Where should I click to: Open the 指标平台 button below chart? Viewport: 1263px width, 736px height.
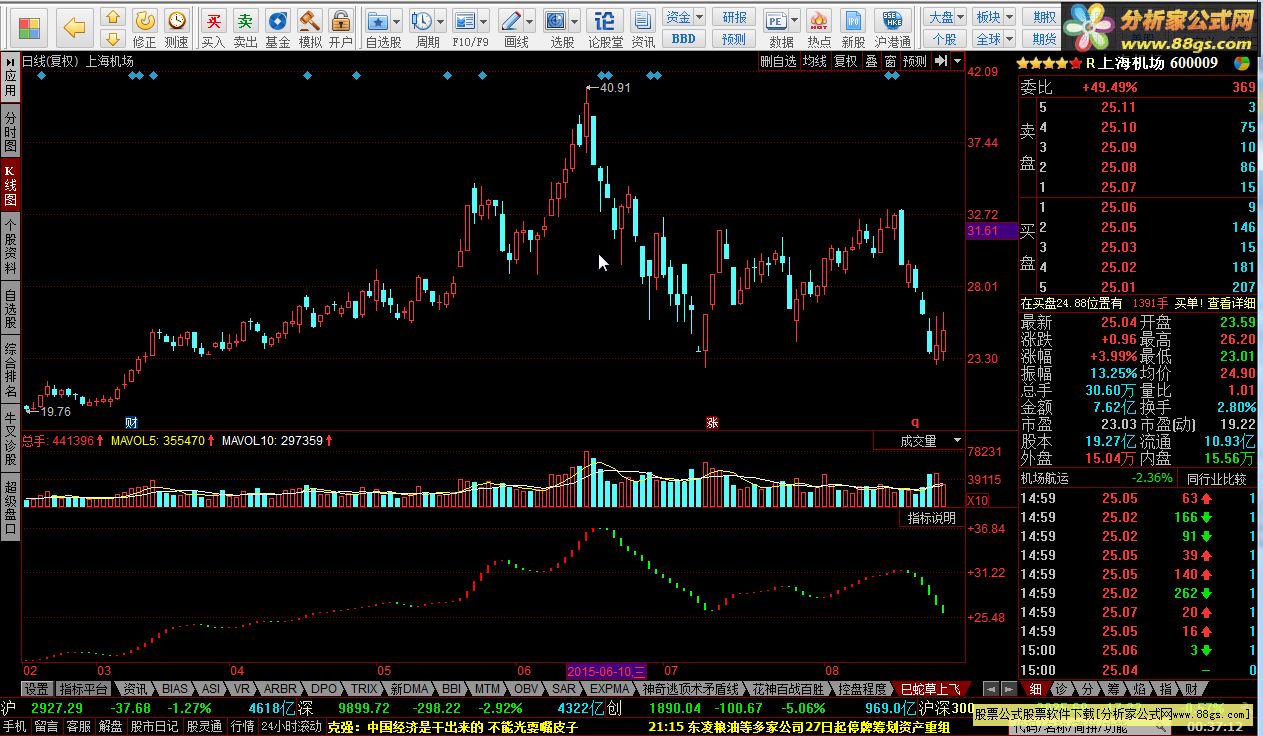(83, 689)
